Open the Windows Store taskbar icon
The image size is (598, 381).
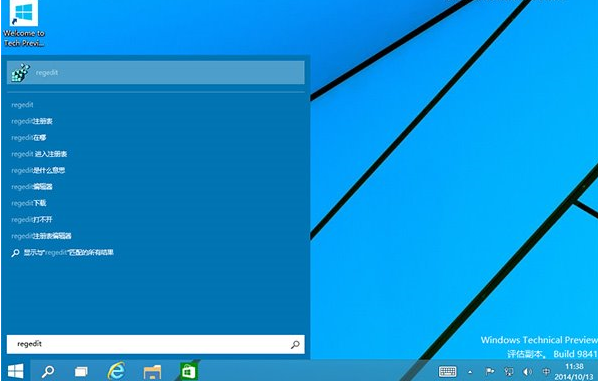pyautogui.click(x=188, y=371)
